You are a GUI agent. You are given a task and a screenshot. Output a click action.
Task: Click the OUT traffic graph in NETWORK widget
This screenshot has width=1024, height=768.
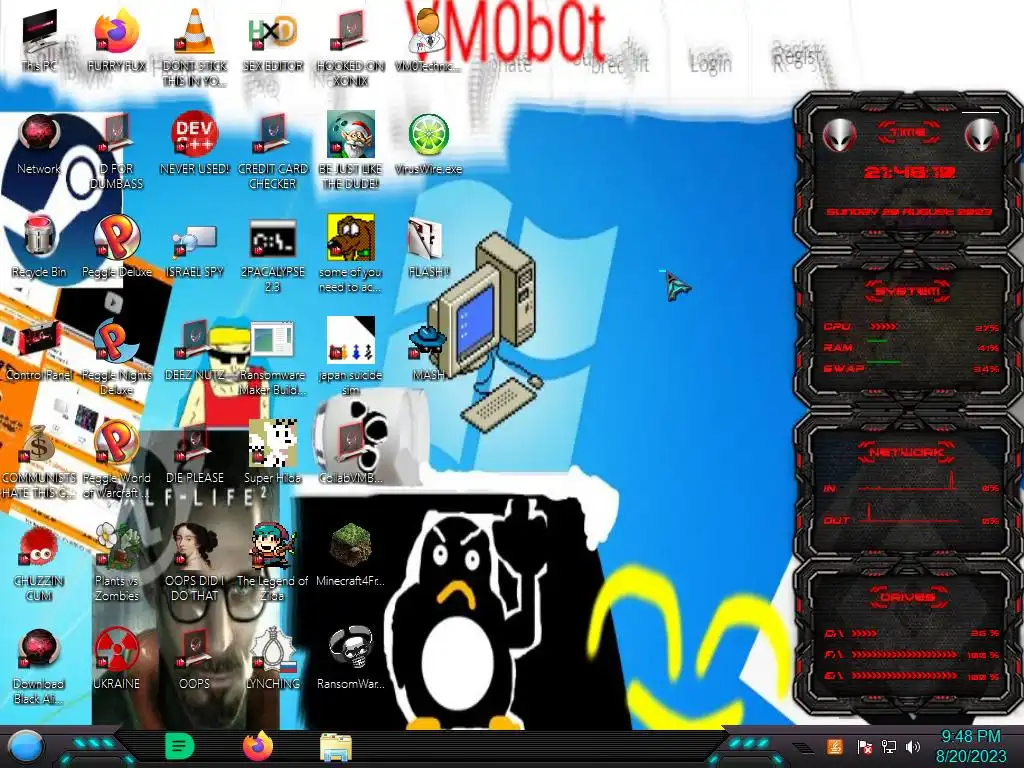(909, 513)
